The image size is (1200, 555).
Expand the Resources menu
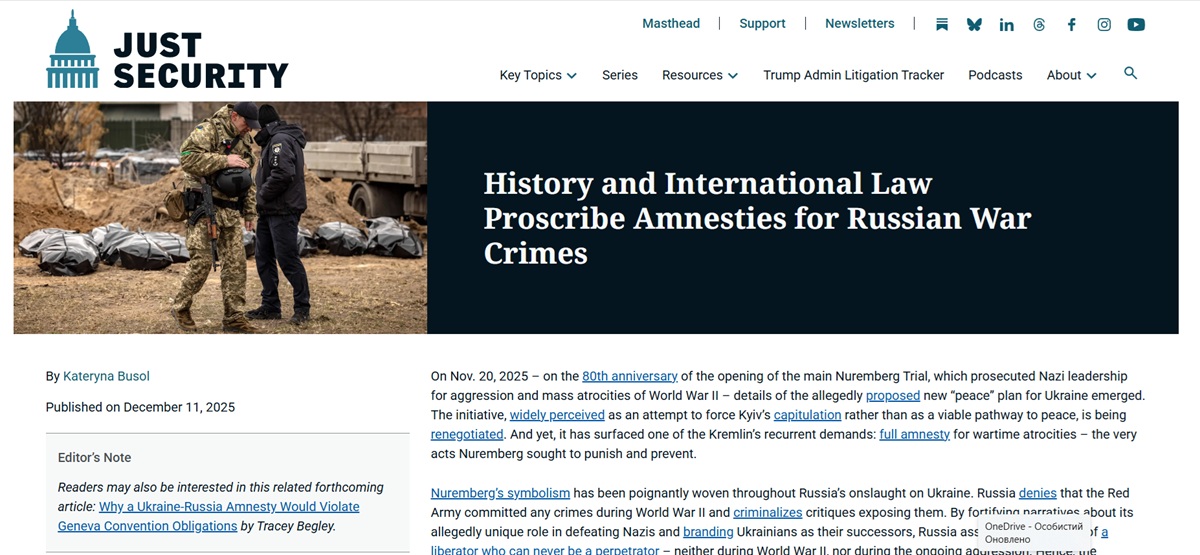[699, 75]
